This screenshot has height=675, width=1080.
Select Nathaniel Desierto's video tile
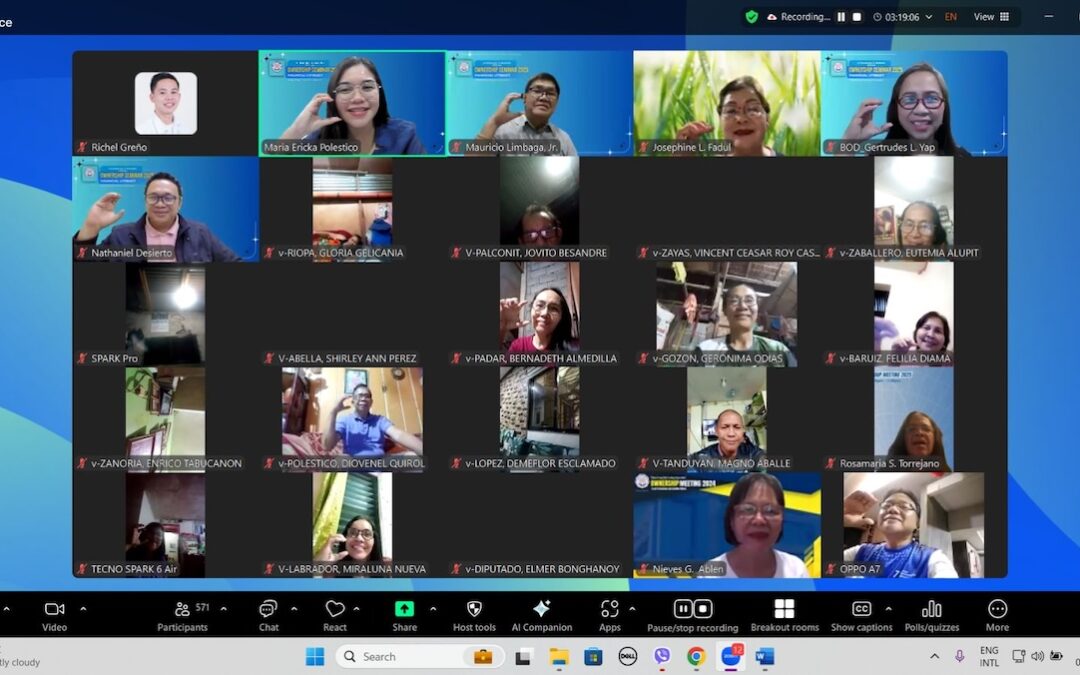pyautogui.click(x=165, y=209)
